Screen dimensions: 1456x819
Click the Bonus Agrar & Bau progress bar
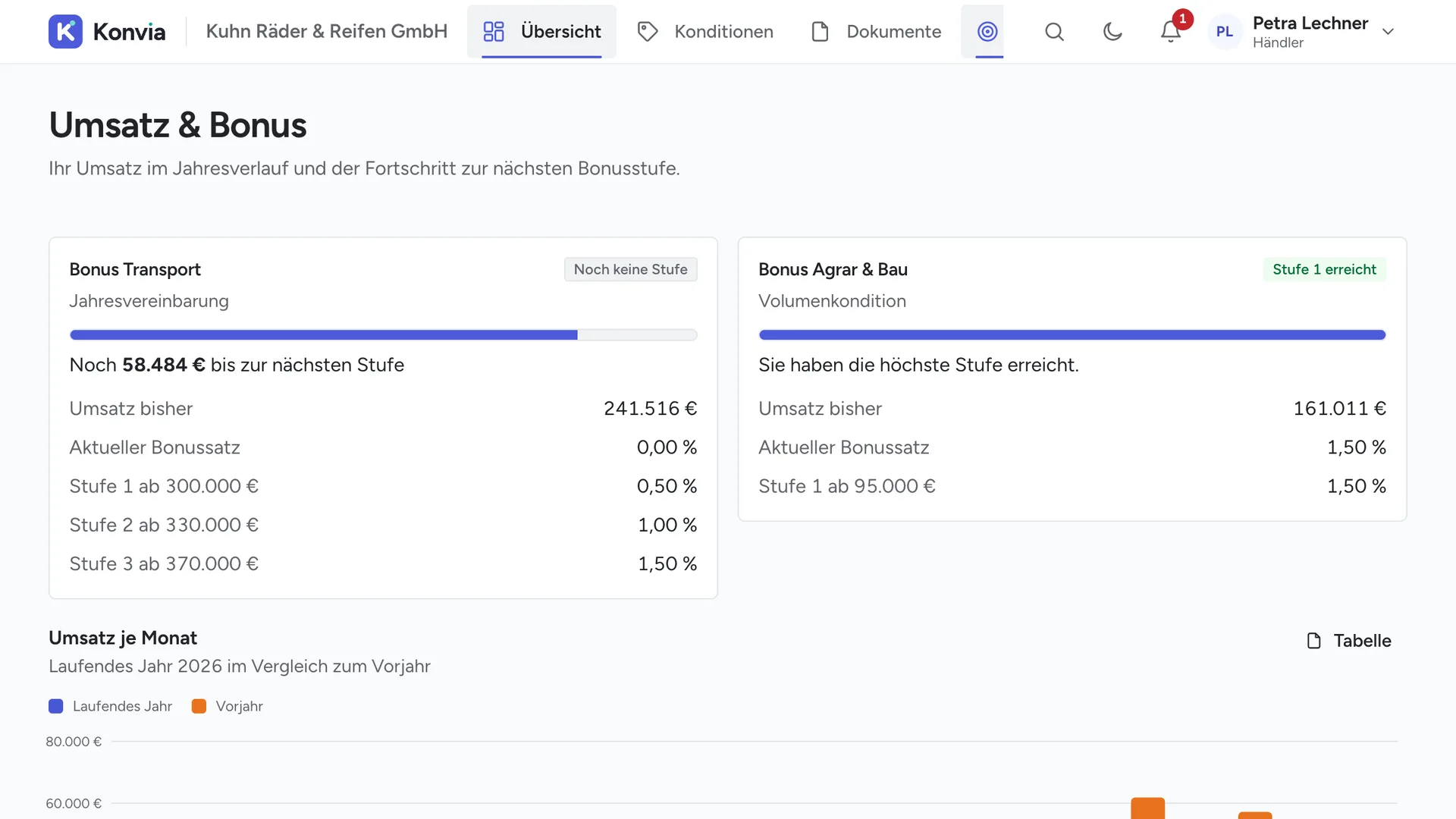pyautogui.click(x=1072, y=334)
